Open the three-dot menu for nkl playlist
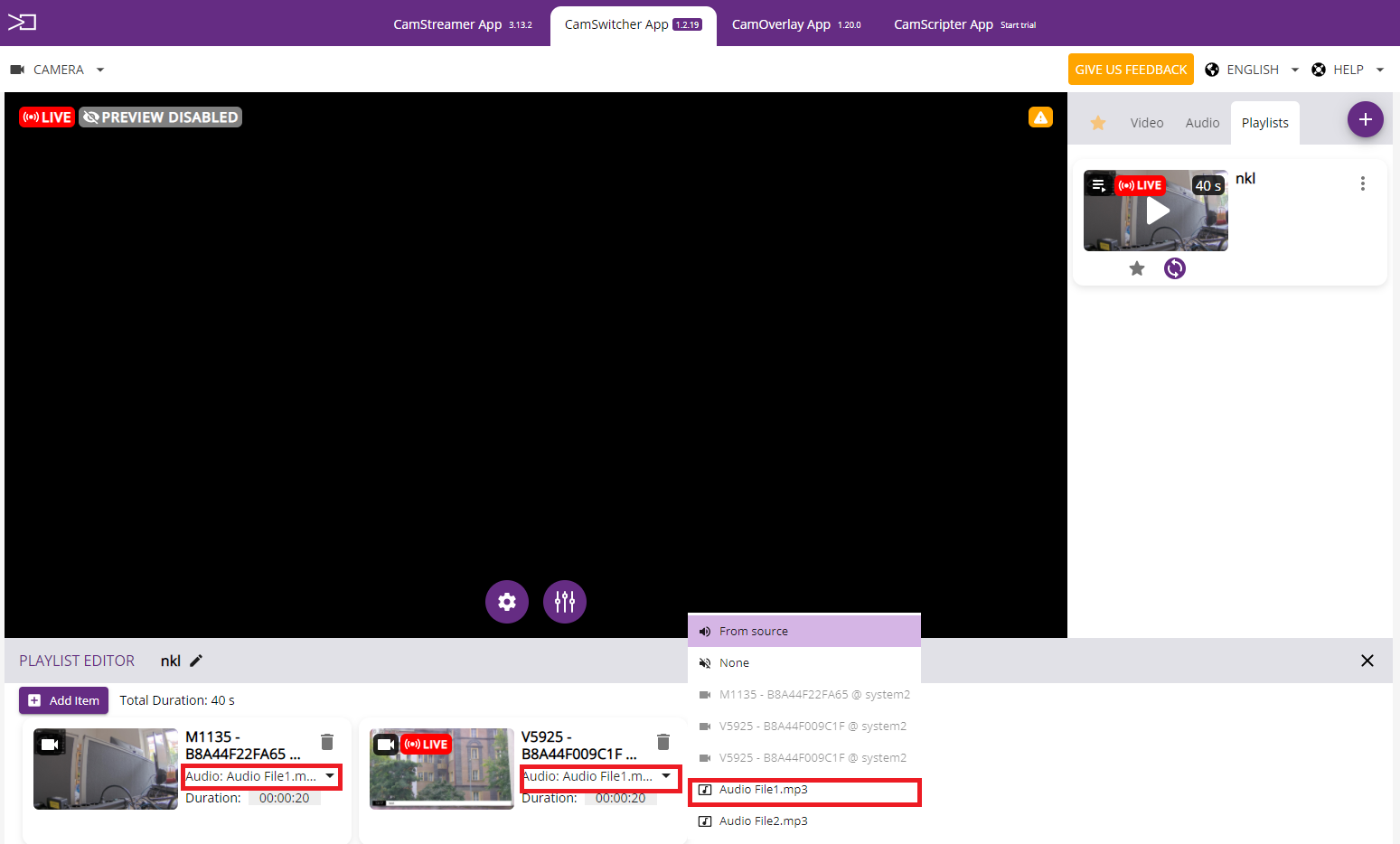 pyautogui.click(x=1362, y=183)
